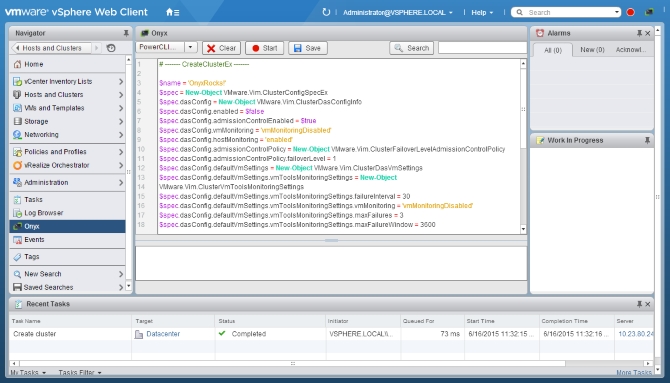Expand vCenter Inventory Lists chevron
This screenshot has width=670, height=383.
click(121, 81)
